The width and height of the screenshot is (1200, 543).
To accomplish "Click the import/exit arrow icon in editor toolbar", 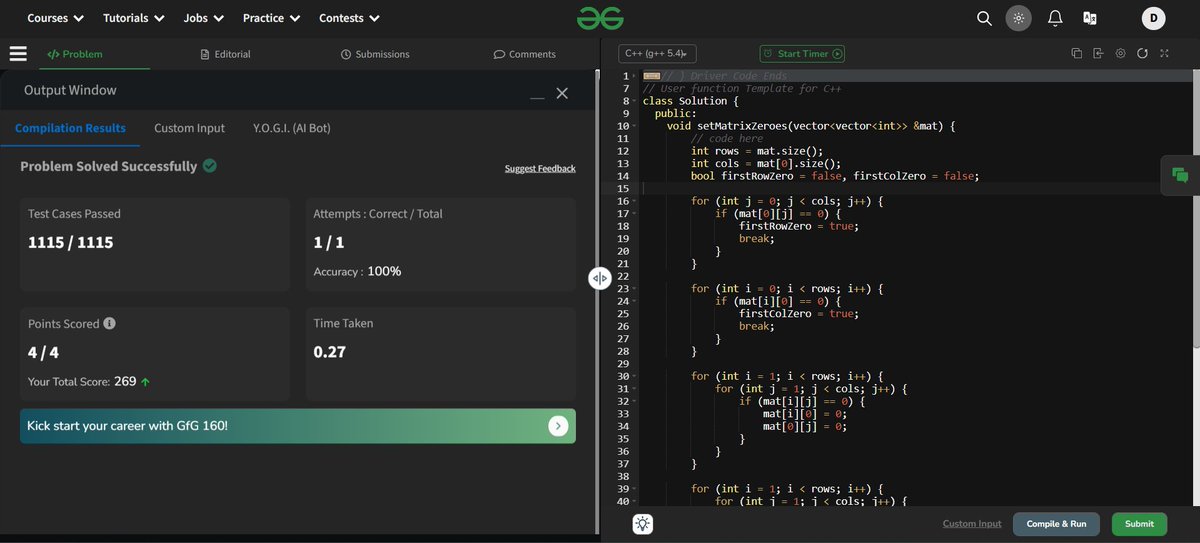I will (1098, 54).
